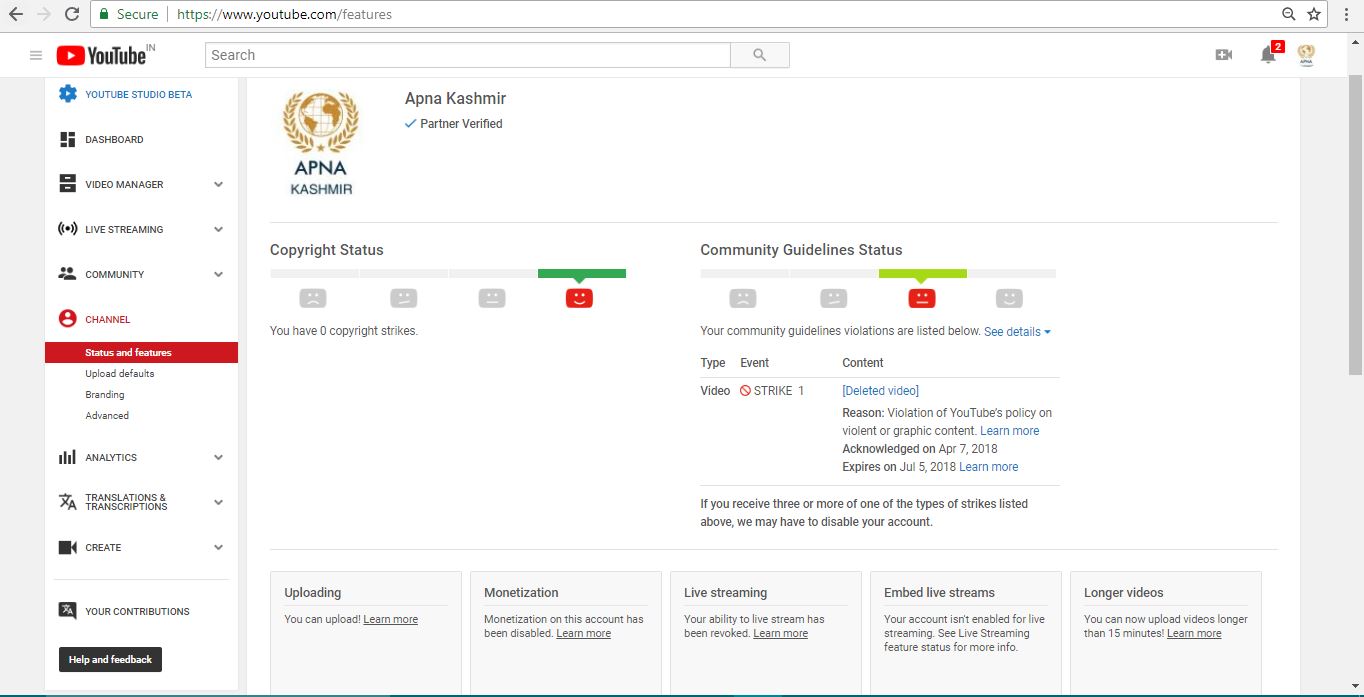Image resolution: width=1364 pixels, height=697 pixels.
Task: Click Learn more in Longer videos card
Action: [x=1194, y=634]
